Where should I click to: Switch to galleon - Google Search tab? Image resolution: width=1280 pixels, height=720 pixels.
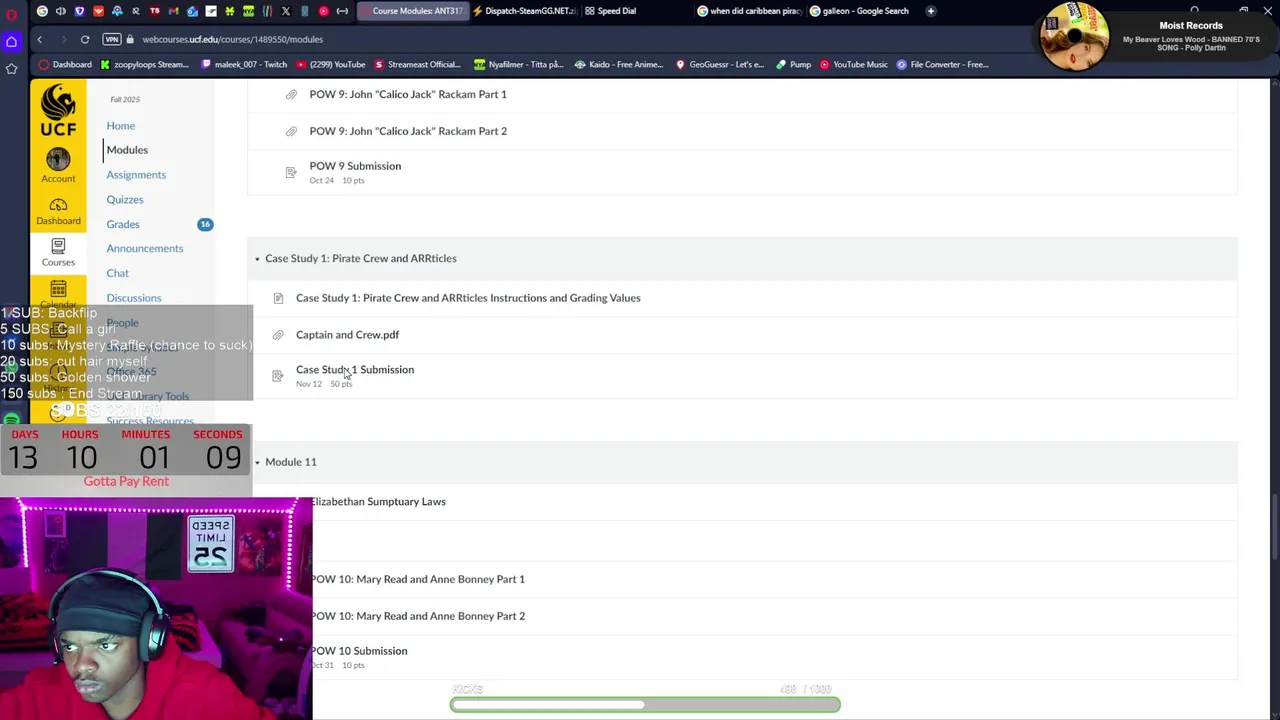coord(861,11)
